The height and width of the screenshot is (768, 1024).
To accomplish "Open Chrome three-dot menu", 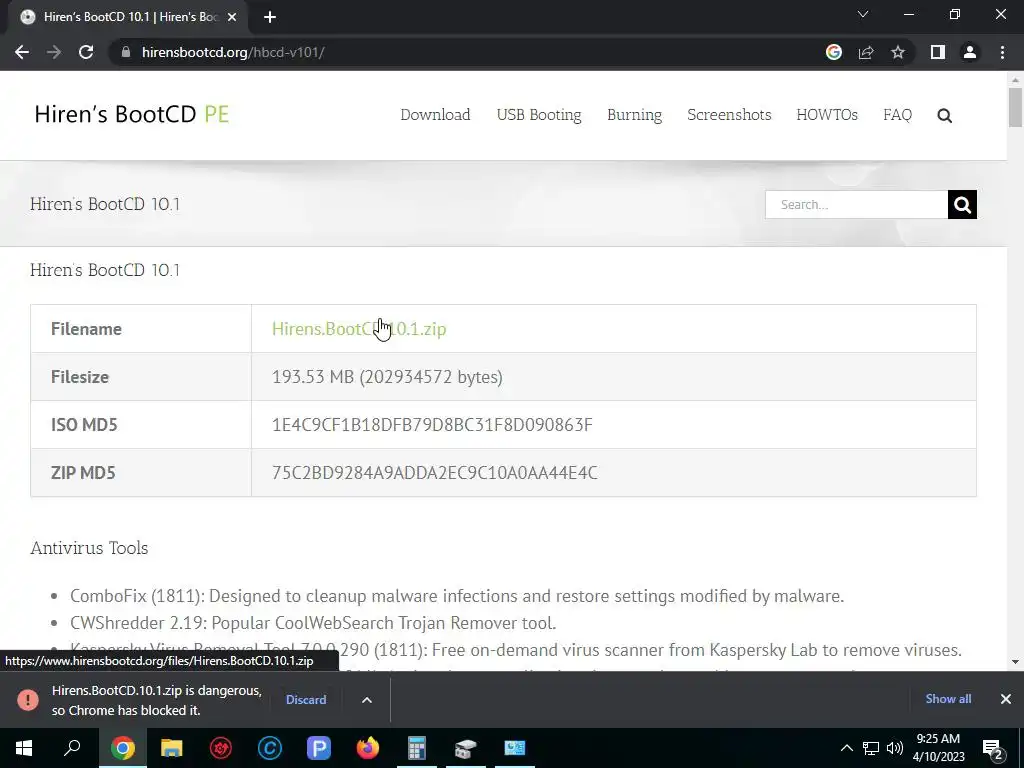I will (x=1002, y=52).
